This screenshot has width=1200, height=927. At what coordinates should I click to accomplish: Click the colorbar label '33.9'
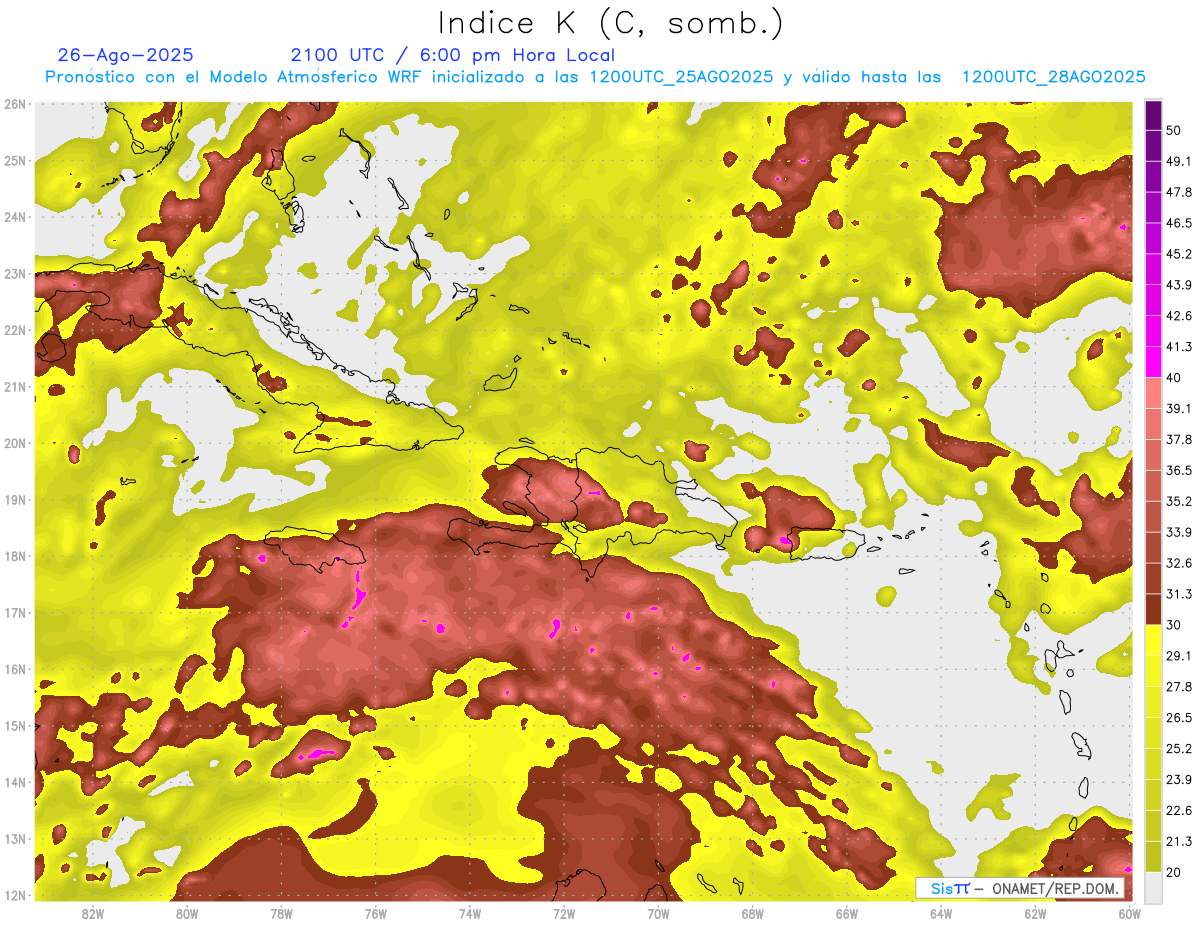[1178, 532]
